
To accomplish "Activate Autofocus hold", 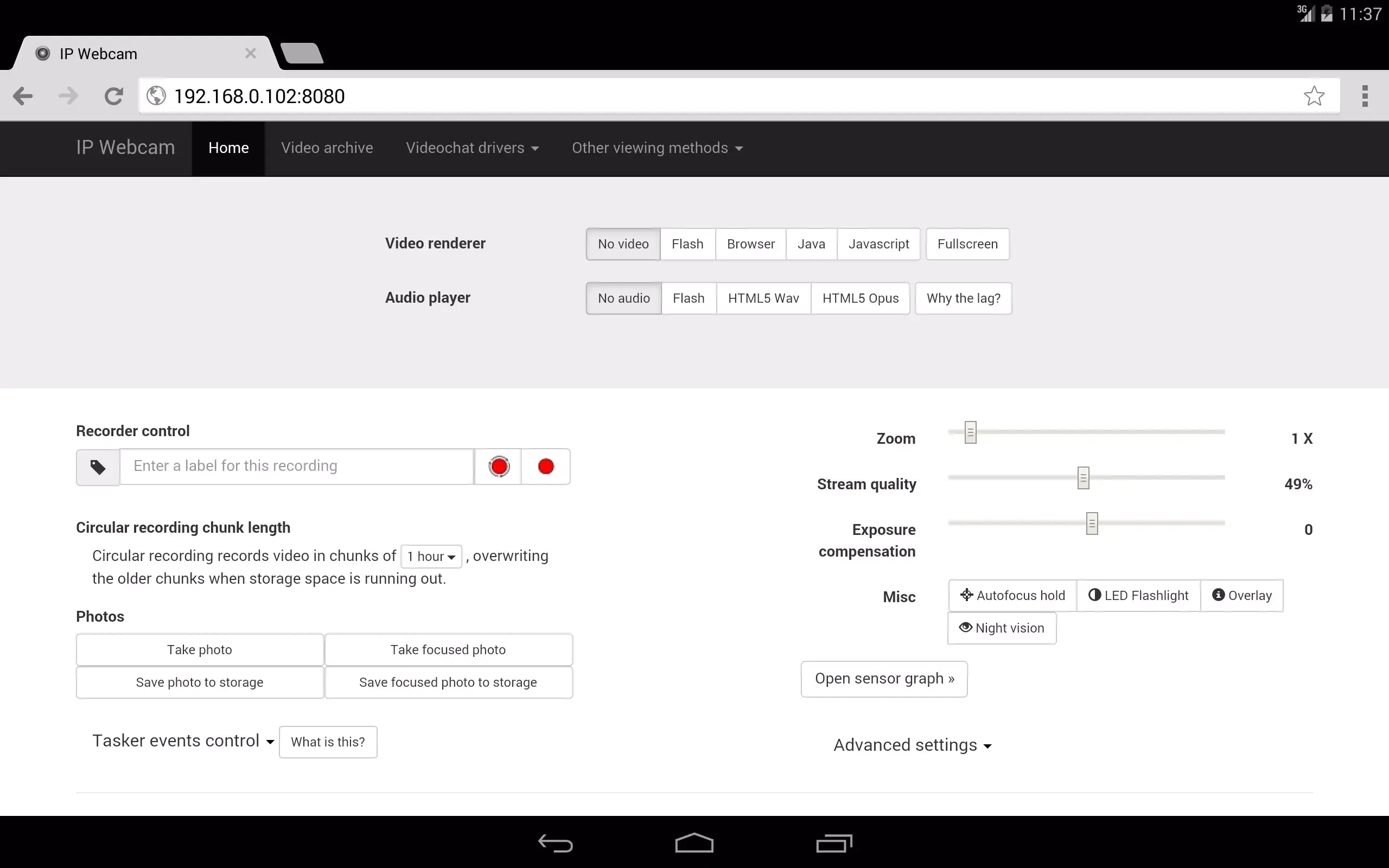I will [1012, 595].
